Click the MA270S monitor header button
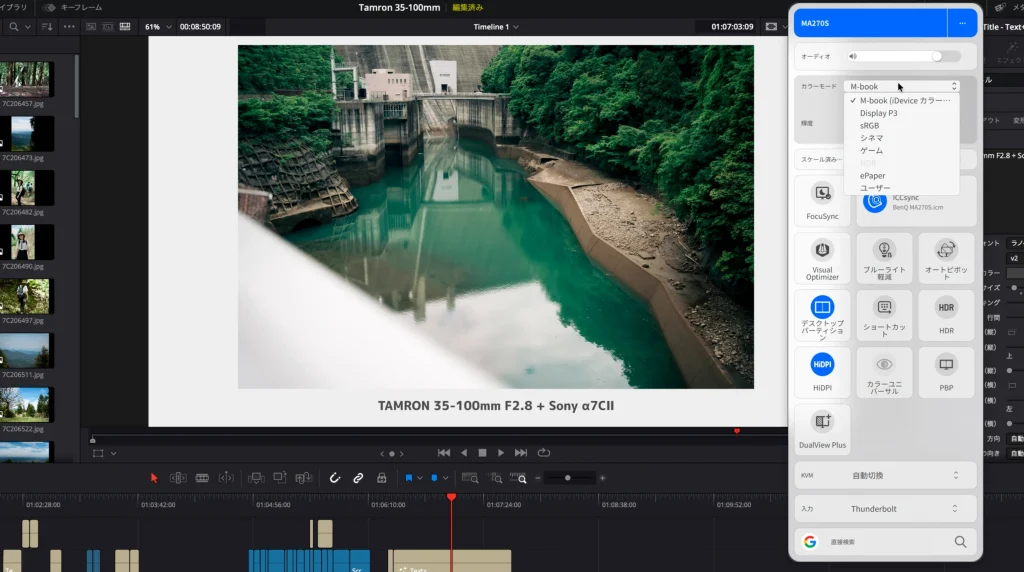This screenshot has width=1024, height=572. point(870,23)
